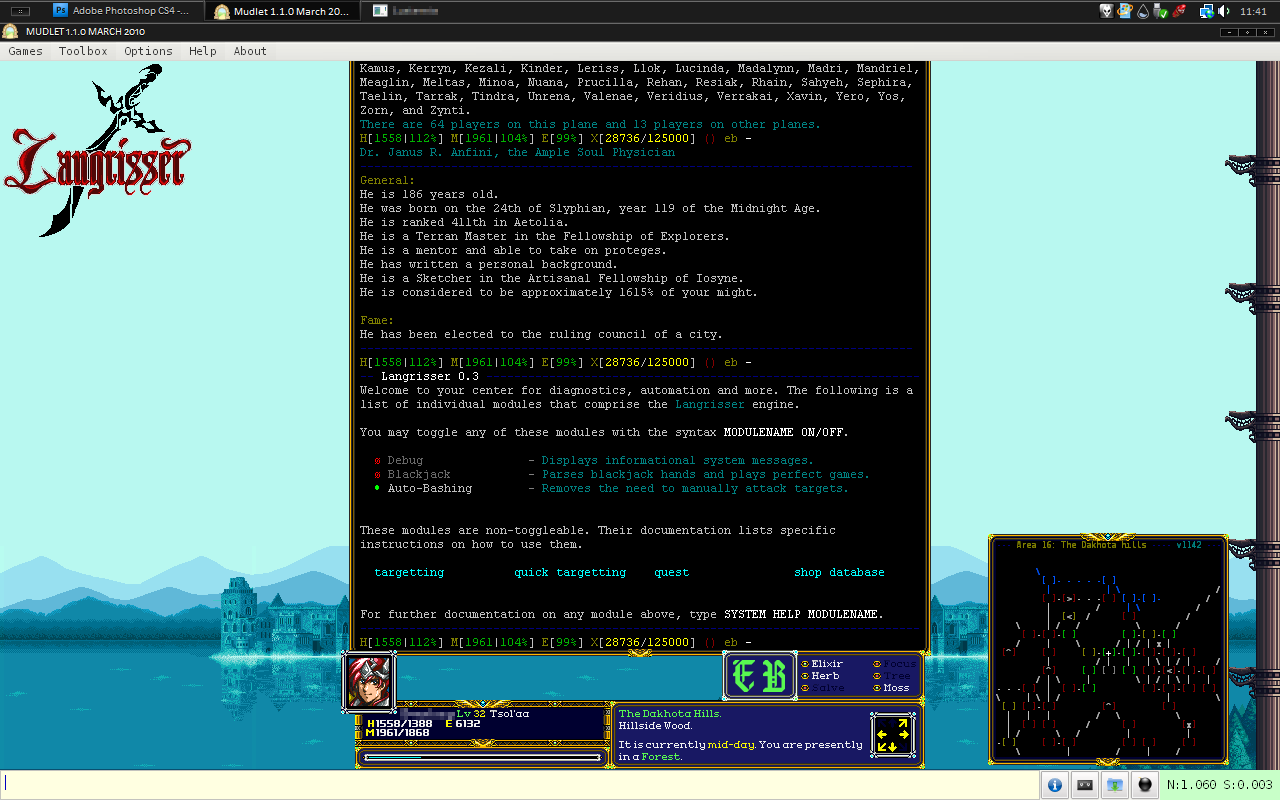Click the green EB balance indicator
Screen dimensions: 1280x800
tap(759, 676)
